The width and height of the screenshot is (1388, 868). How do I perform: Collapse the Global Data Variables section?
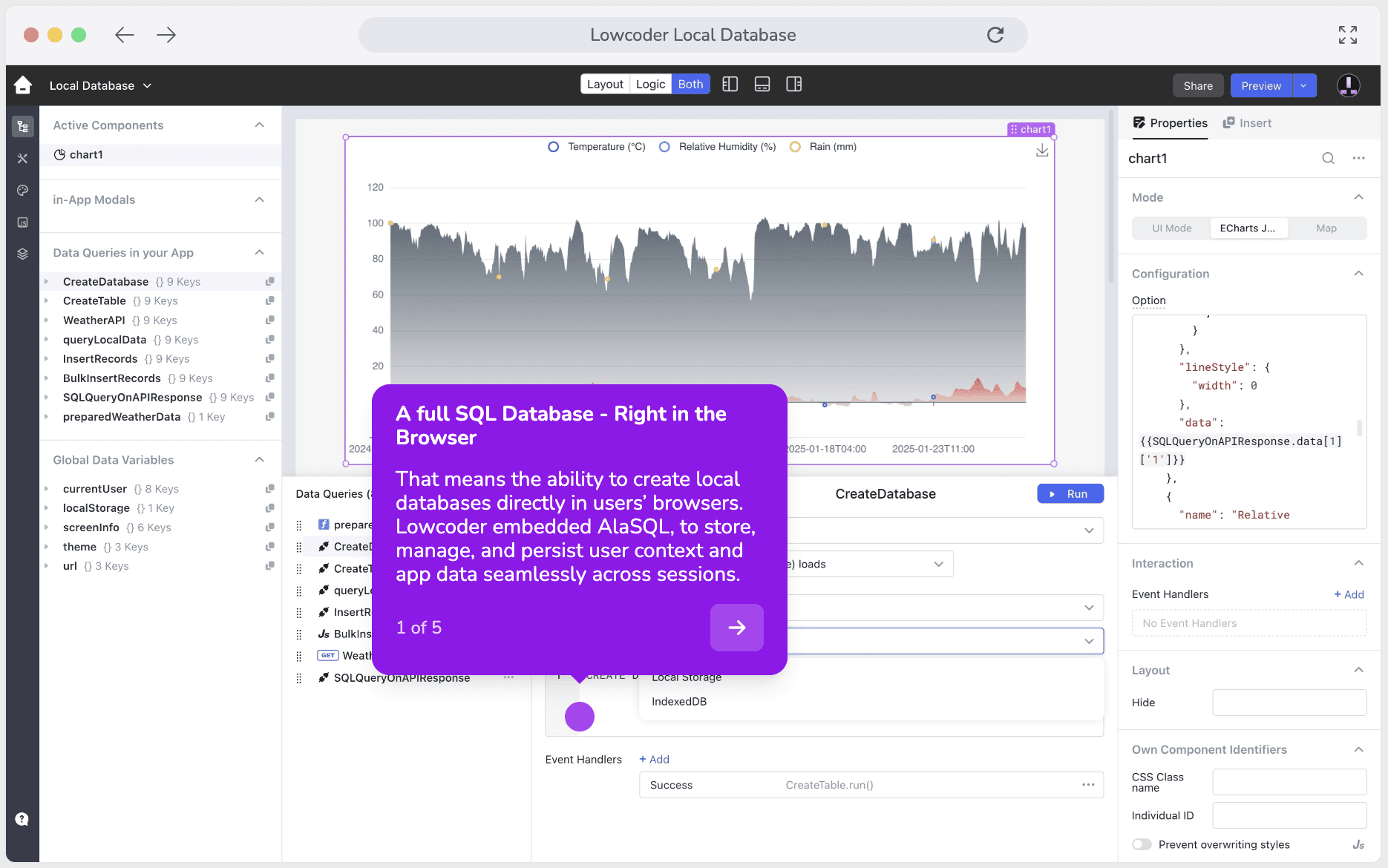[x=259, y=460]
